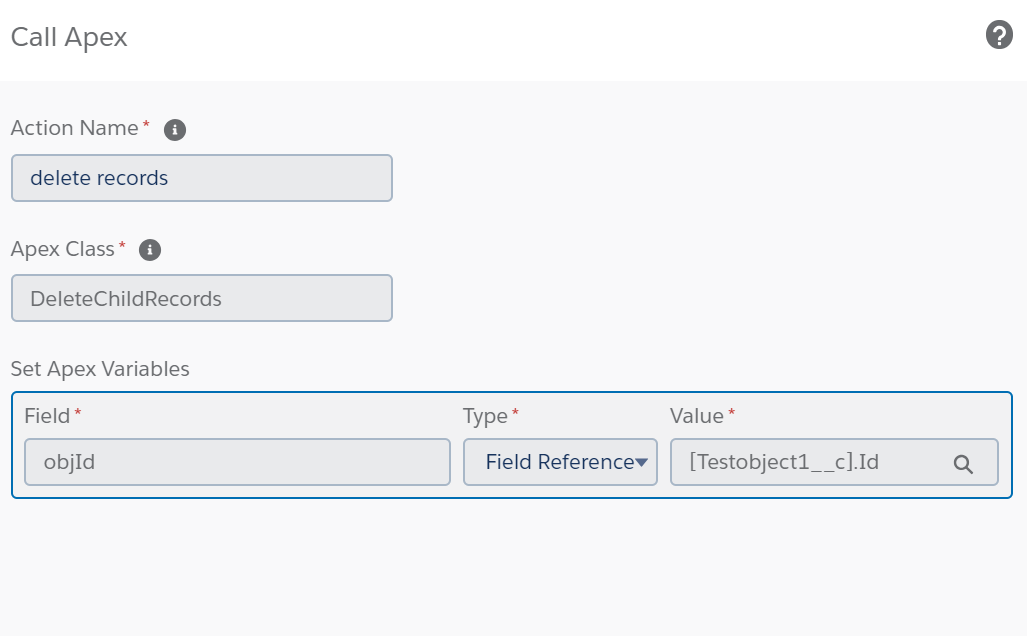Change the Type selection for objId variable
This screenshot has width=1027, height=636.
tap(560, 461)
